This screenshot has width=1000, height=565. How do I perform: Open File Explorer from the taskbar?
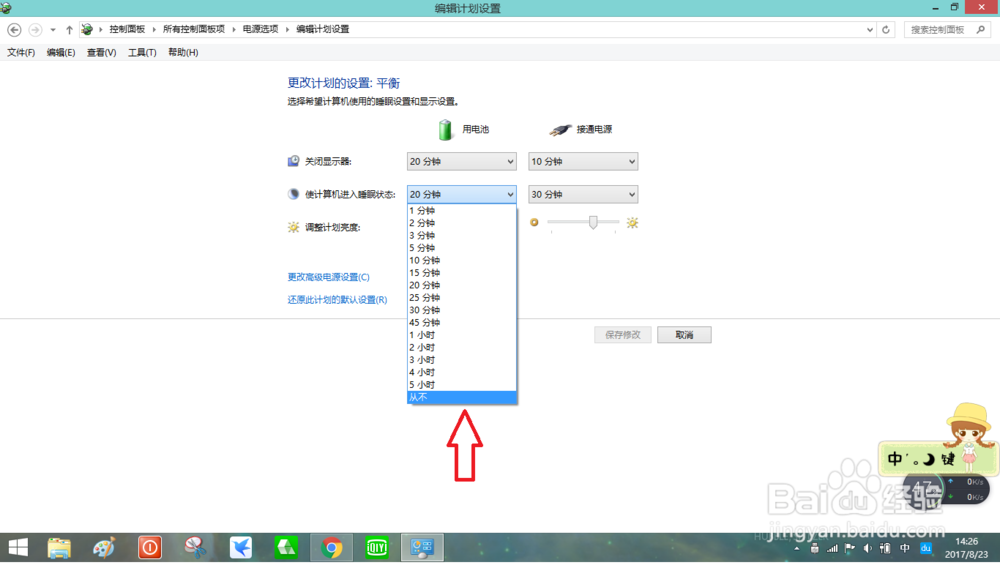[59, 548]
